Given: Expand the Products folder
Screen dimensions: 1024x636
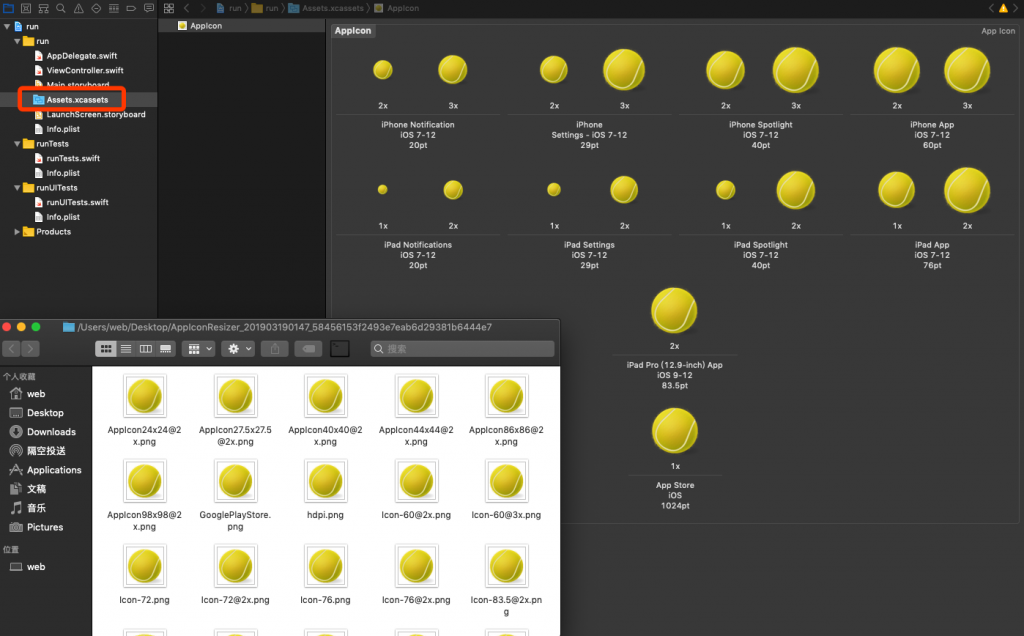Looking at the screenshot, I should (x=17, y=232).
